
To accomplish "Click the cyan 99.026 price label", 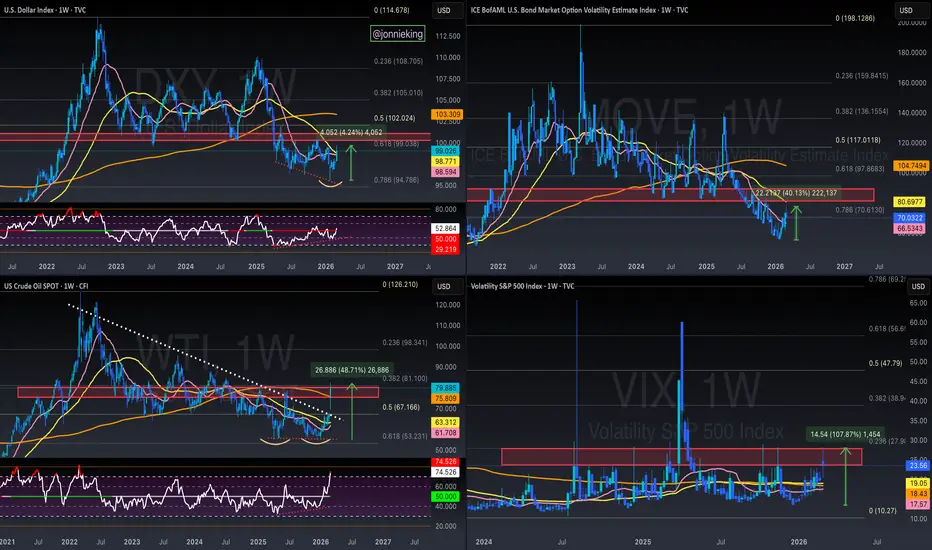I will (x=446, y=151).
